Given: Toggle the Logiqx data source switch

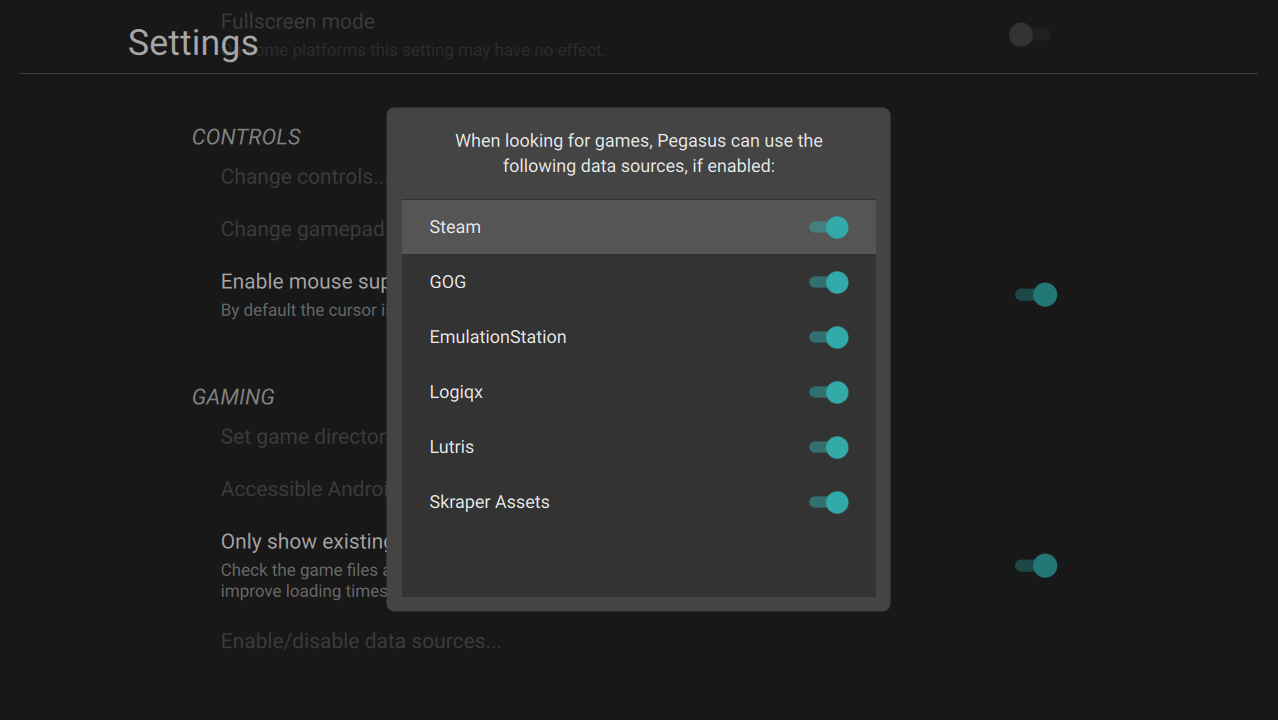Looking at the screenshot, I should [x=829, y=392].
